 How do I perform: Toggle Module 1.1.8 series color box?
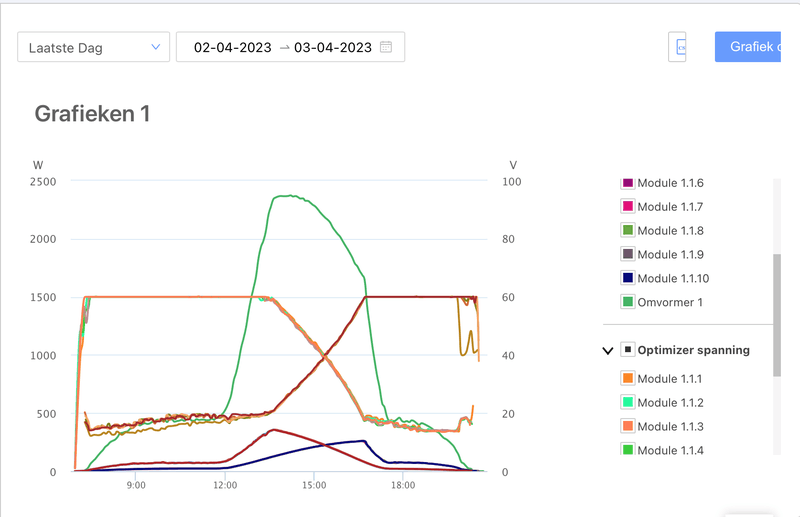pyautogui.click(x=628, y=231)
